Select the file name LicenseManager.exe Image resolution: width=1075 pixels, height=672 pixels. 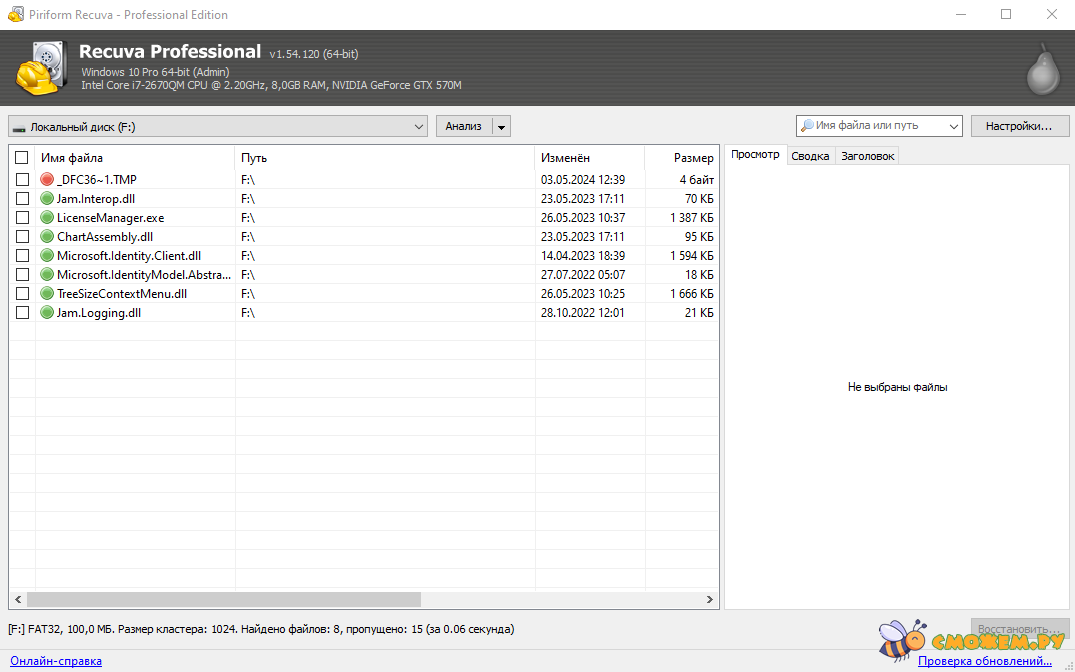click(x=110, y=218)
